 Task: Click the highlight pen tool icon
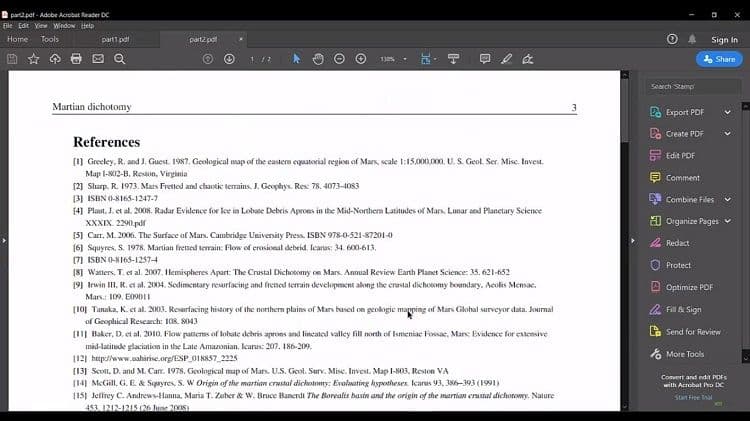coord(507,59)
